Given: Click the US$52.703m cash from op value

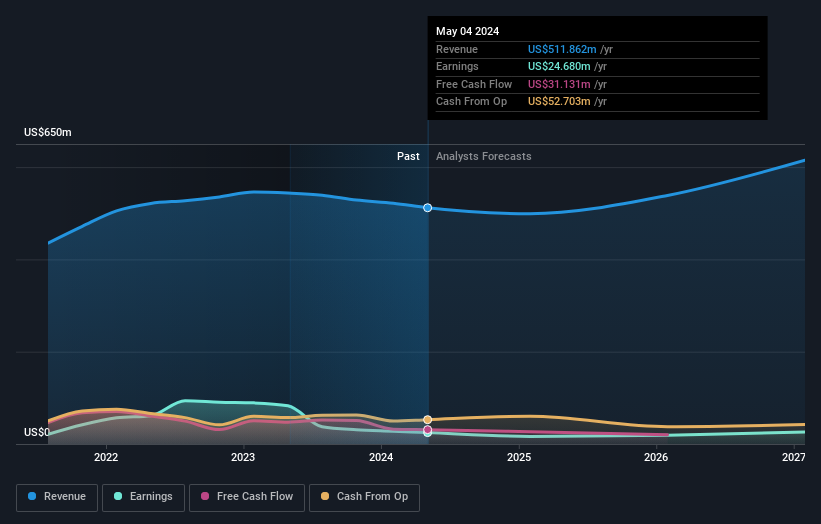Looking at the screenshot, I should [559, 102].
